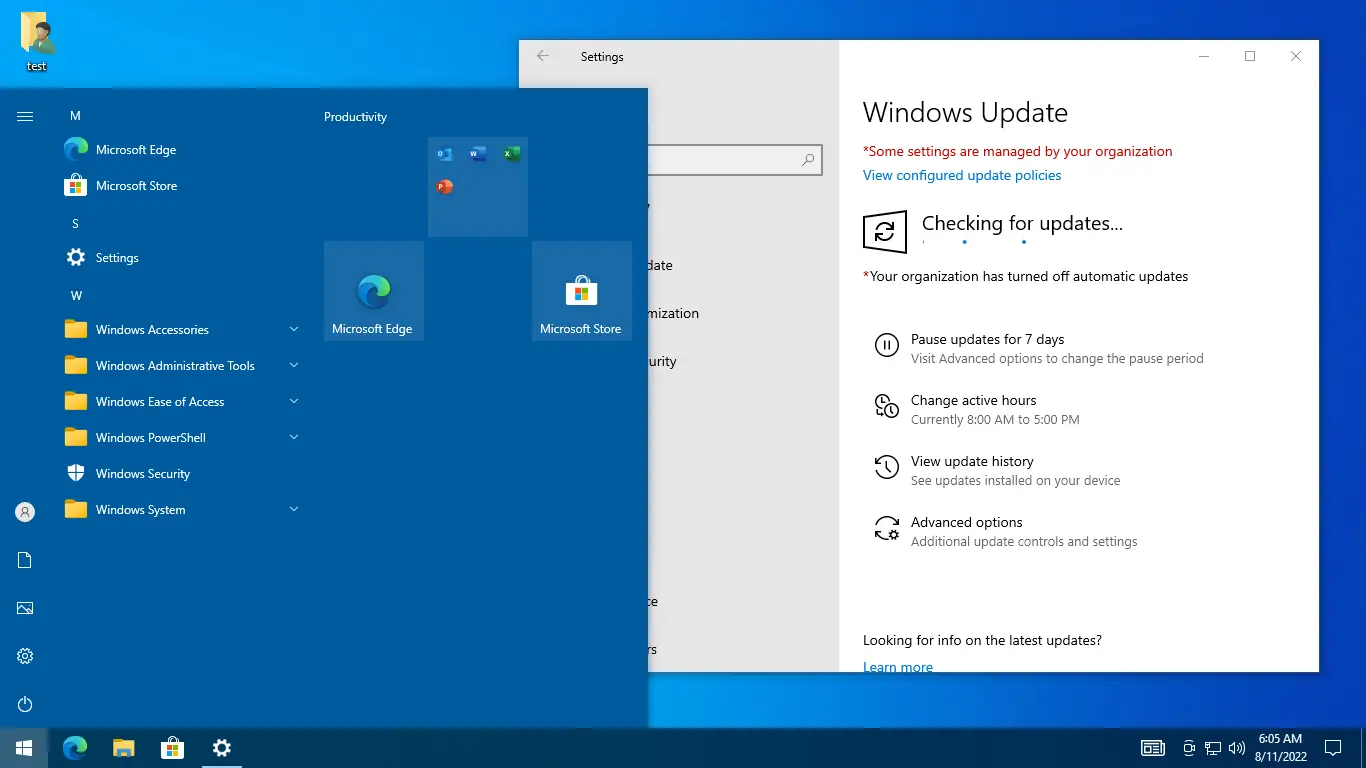Expand the Windows System folder chevron
The image size is (1366, 768).
point(294,509)
